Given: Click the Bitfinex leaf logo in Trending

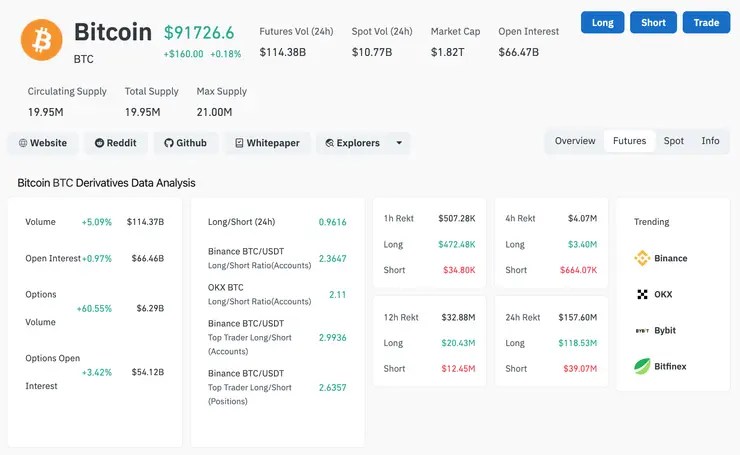Looking at the screenshot, I should [642, 366].
